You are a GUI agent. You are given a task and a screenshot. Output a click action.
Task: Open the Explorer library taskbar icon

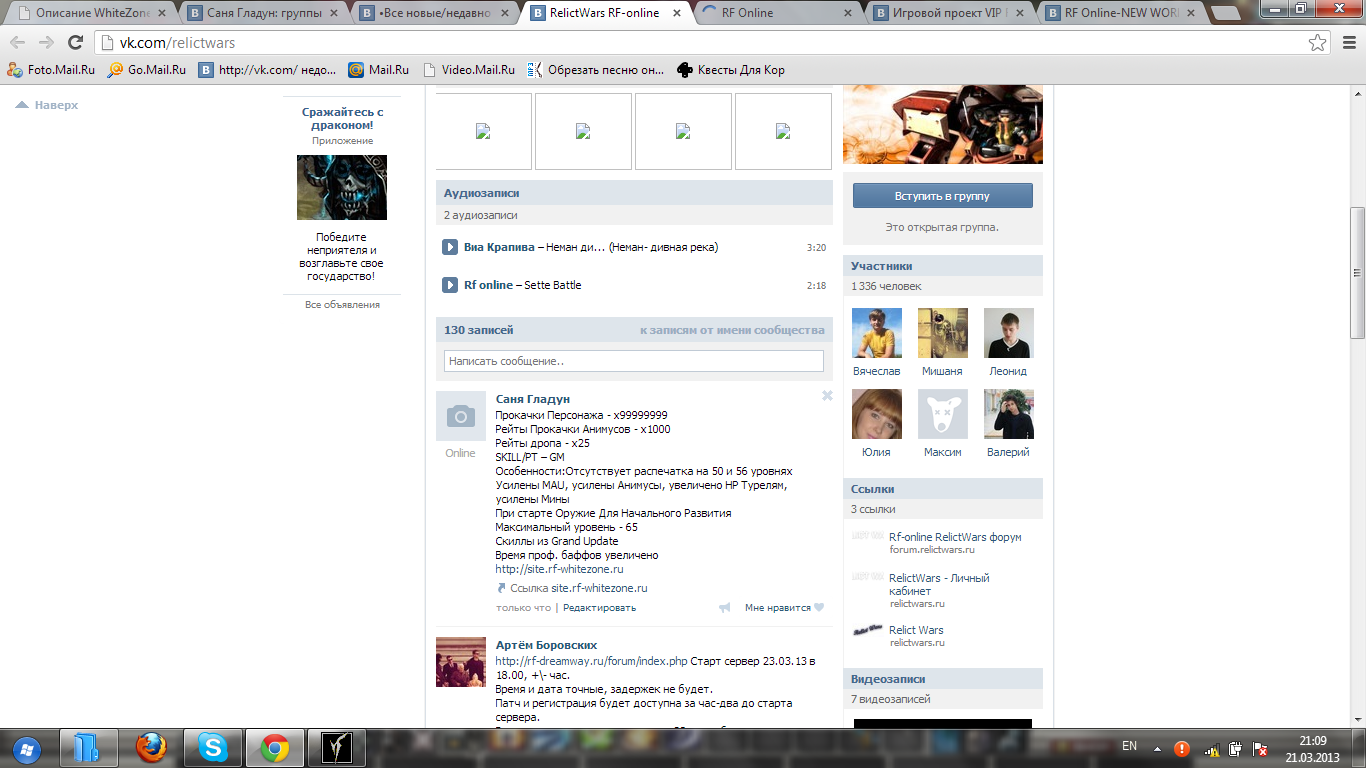pyautogui.click(x=89, y=748)
